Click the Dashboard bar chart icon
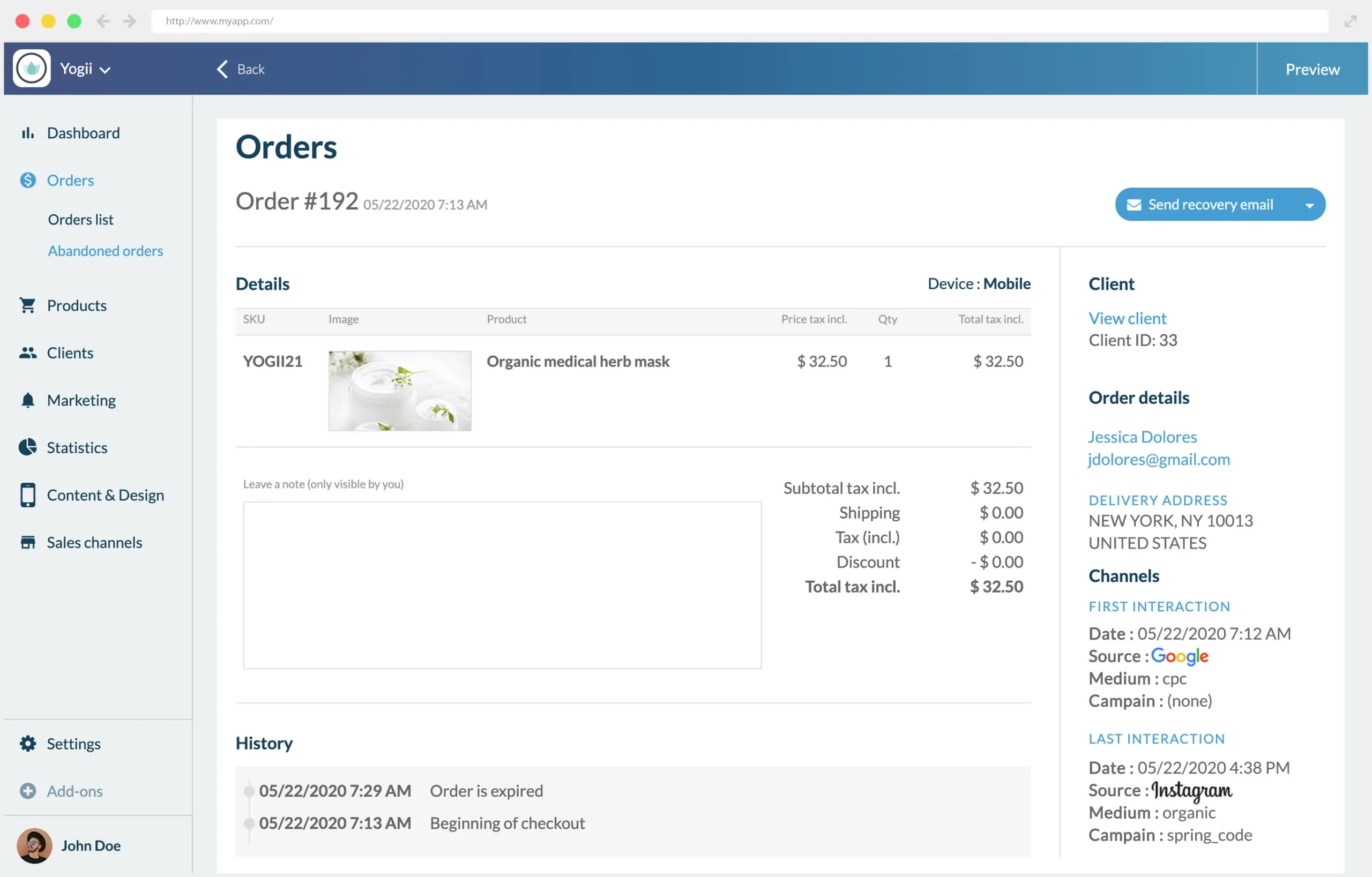 tap(27, 133)
